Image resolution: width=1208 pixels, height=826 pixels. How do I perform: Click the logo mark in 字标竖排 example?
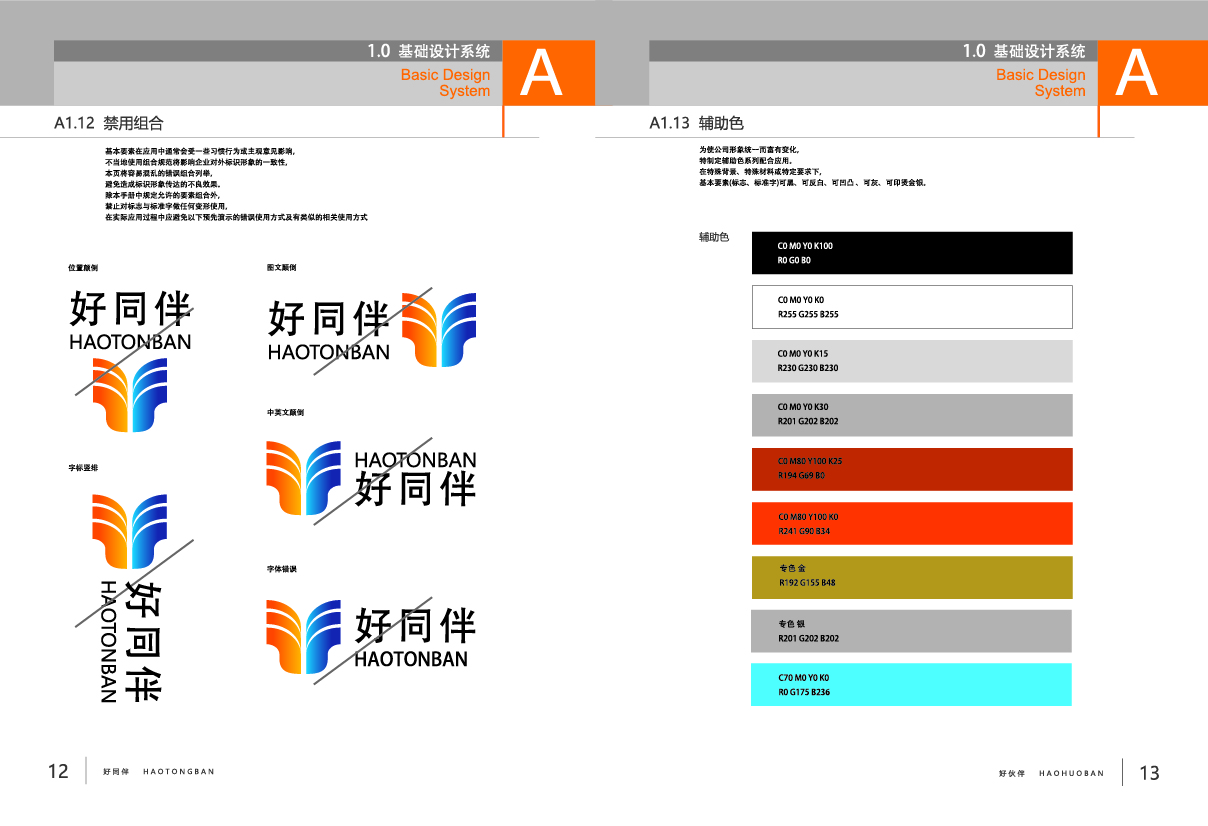point(130,532)
